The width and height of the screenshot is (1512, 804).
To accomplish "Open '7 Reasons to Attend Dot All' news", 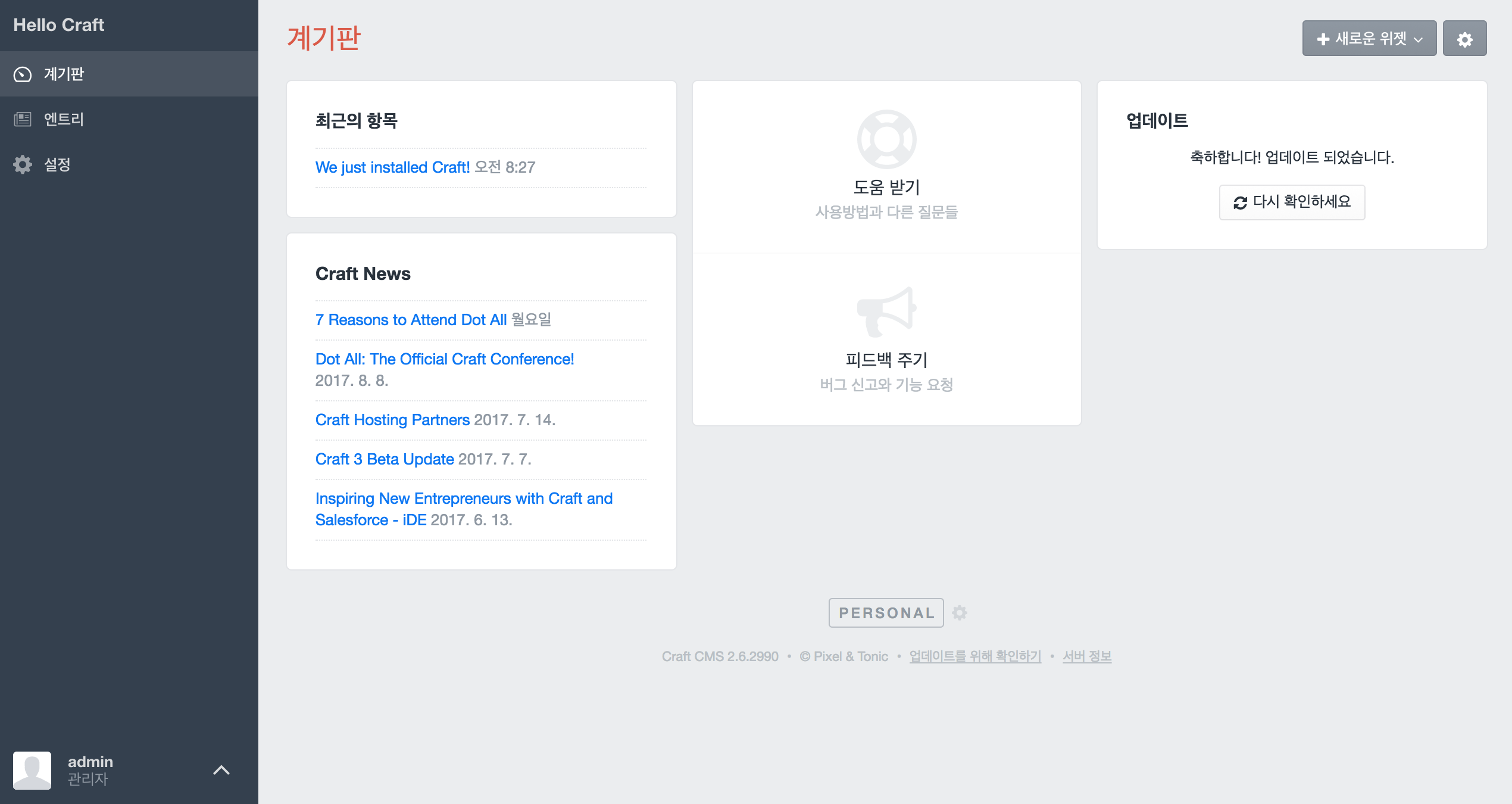I will (x=411, y=320).
